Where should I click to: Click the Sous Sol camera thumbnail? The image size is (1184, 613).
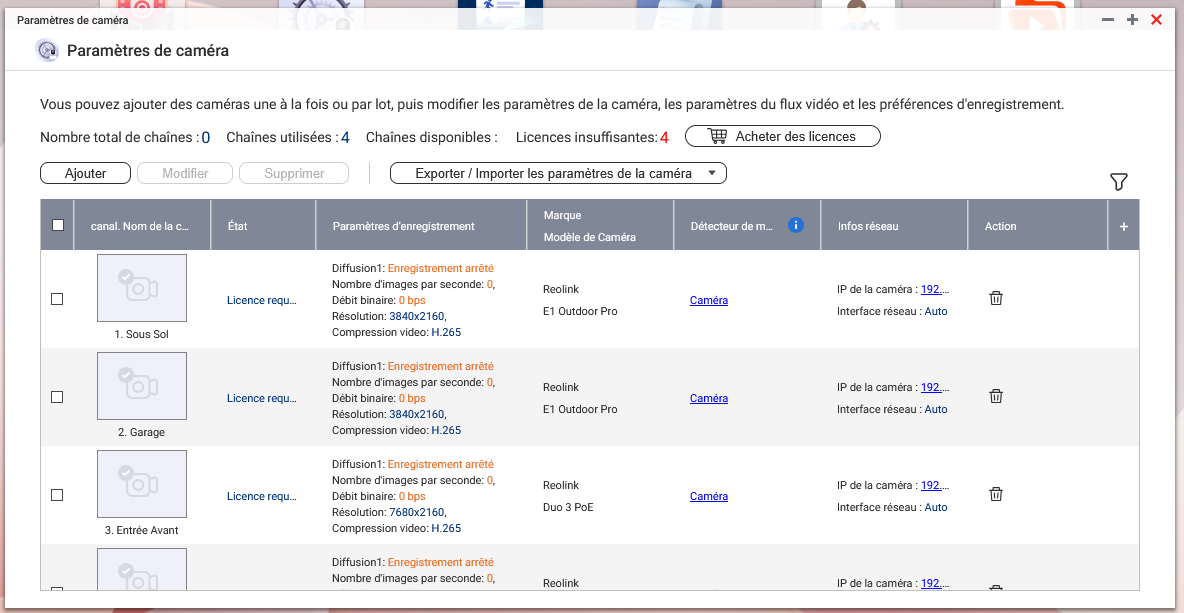click(x=142, y=288)
